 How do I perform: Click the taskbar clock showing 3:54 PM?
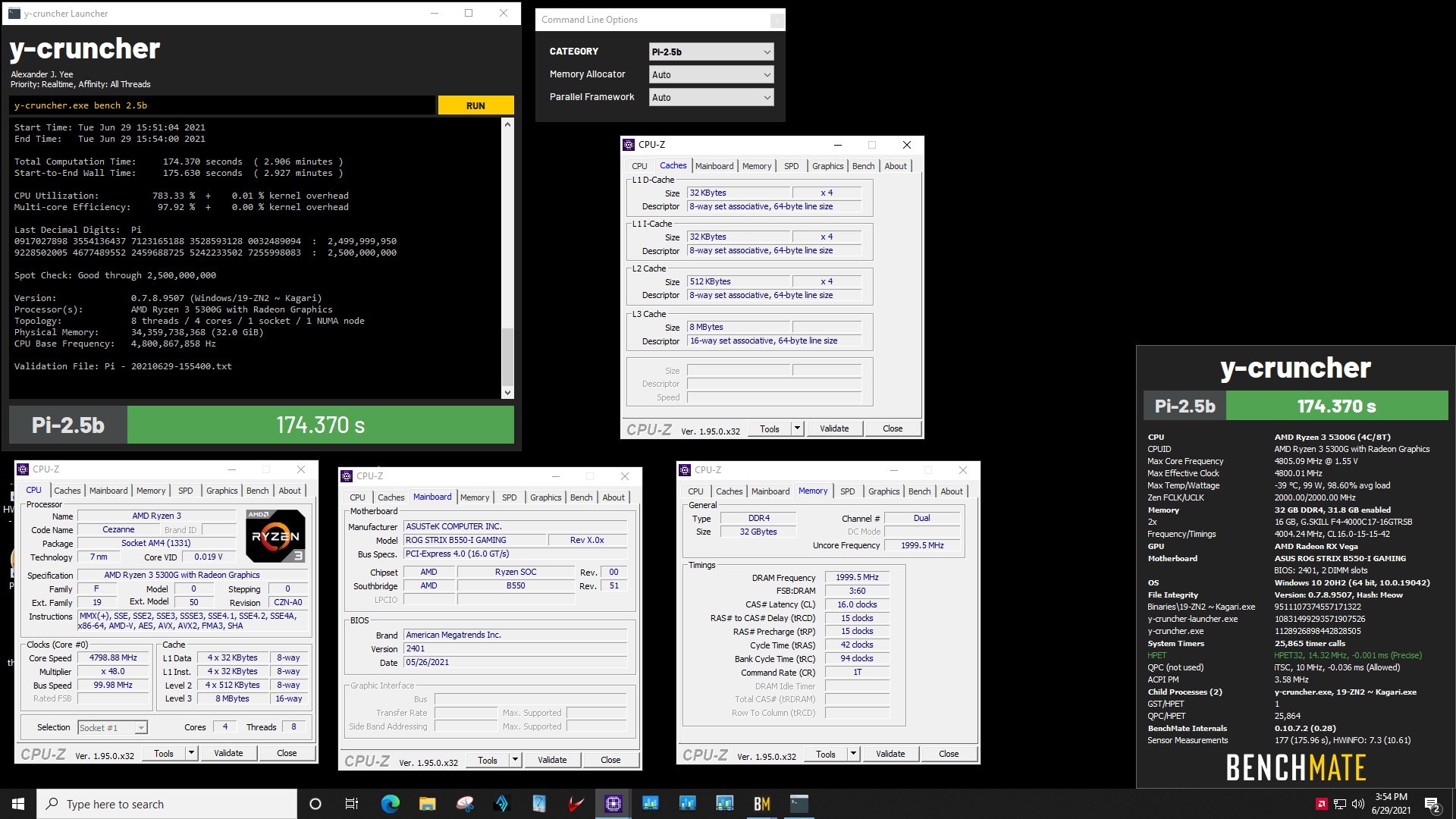coord(1391,804)
